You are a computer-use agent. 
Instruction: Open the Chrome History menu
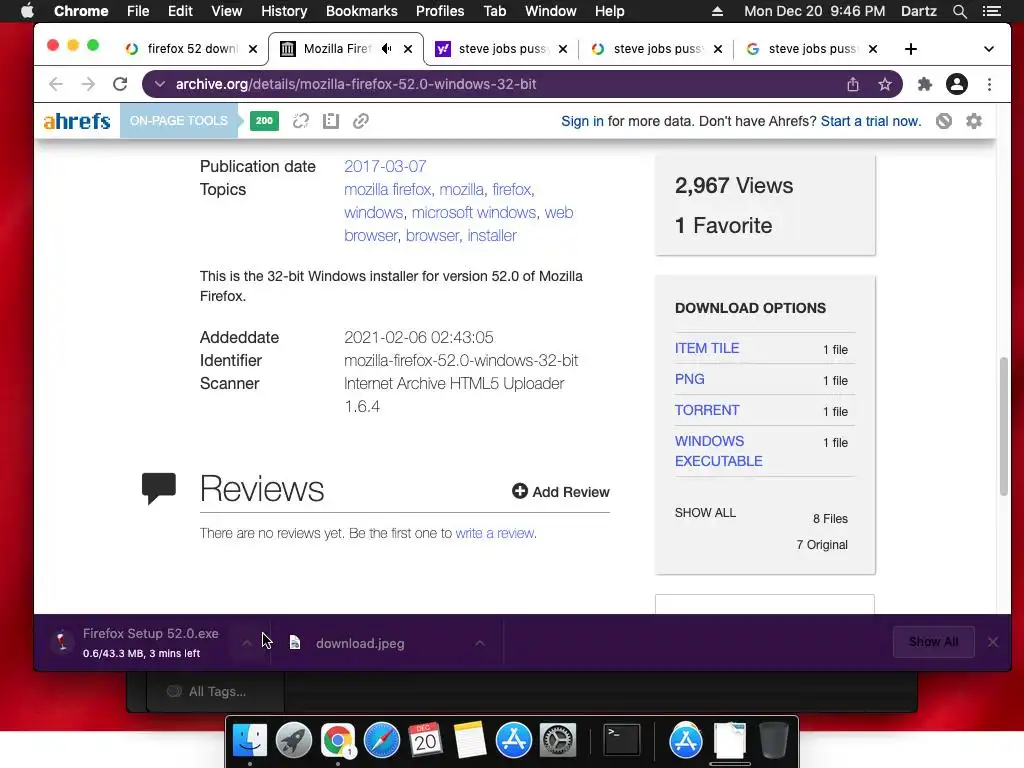tap(284, 11)
